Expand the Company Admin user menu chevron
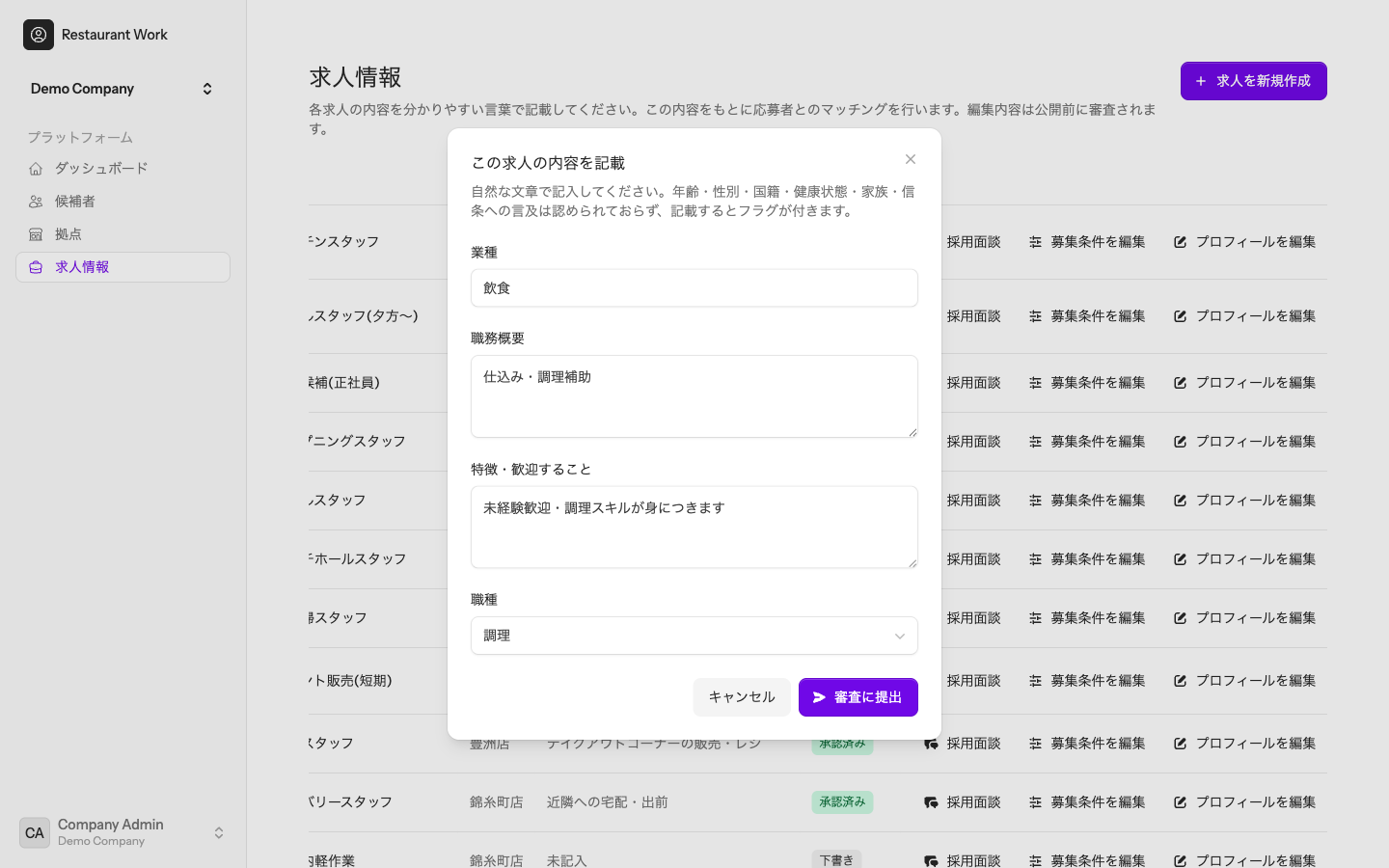This screenshot has width=1389, height=868. coord(219,833)
